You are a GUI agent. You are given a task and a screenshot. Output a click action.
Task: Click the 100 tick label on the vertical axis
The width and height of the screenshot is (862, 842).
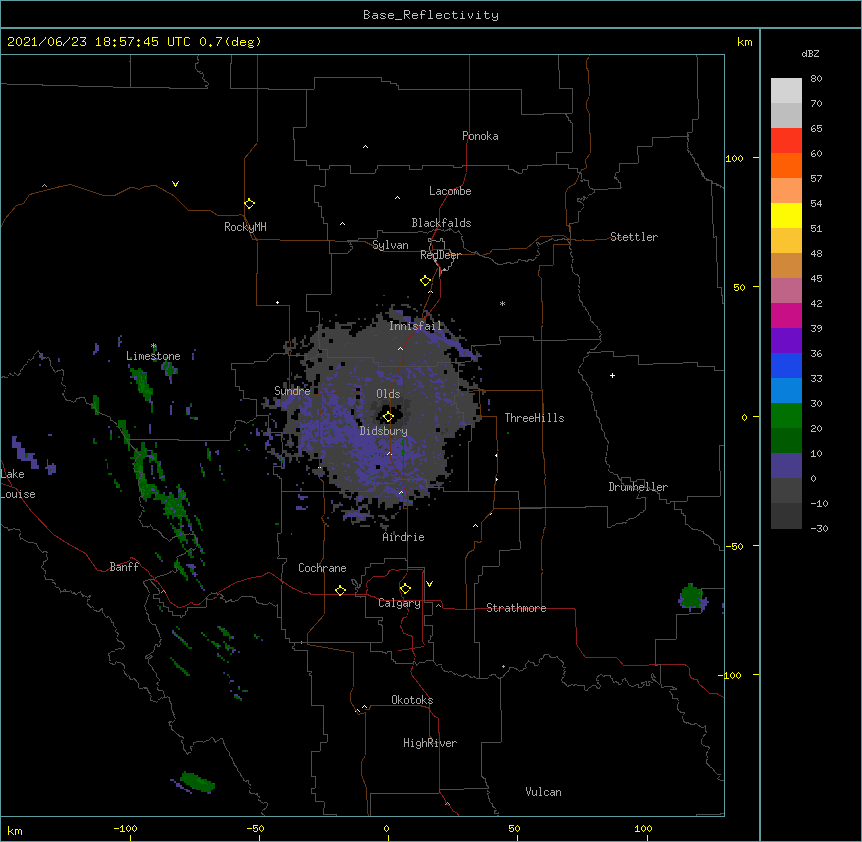[734, 158]
